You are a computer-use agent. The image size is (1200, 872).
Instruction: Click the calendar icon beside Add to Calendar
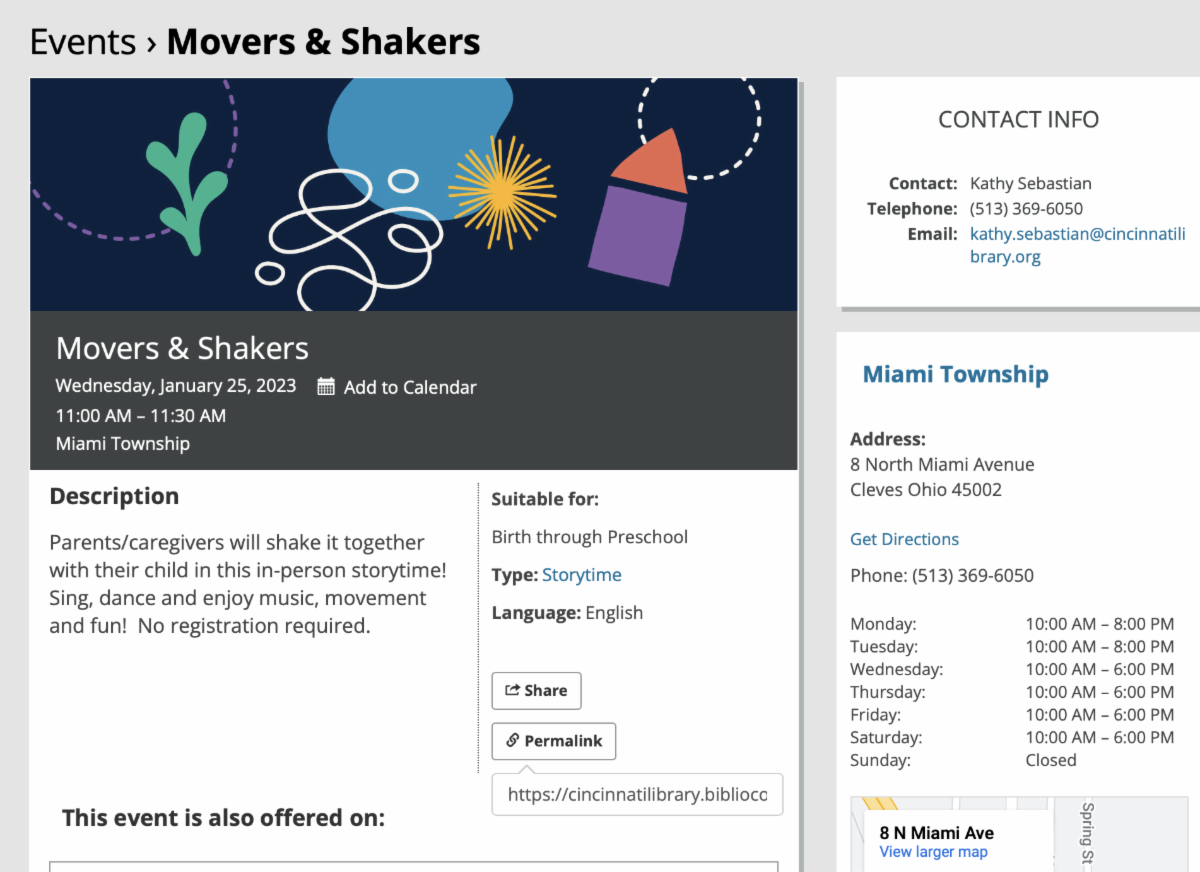click(x=326, y=387)
